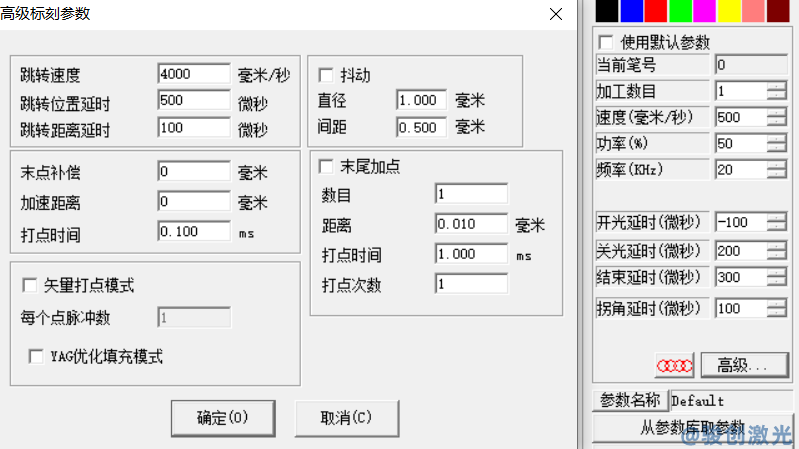799x449 pixels.
Task: Click the 功率(%) value field
Action: 741,143
